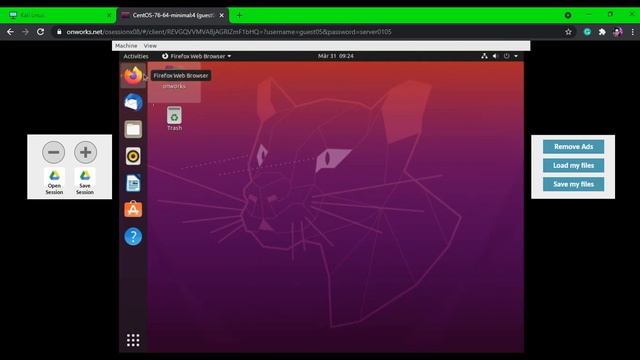Image resolution: width=640 pixels, height=360 pixels.
Task: Bookmark this page with the star icon
Action: 568,32
